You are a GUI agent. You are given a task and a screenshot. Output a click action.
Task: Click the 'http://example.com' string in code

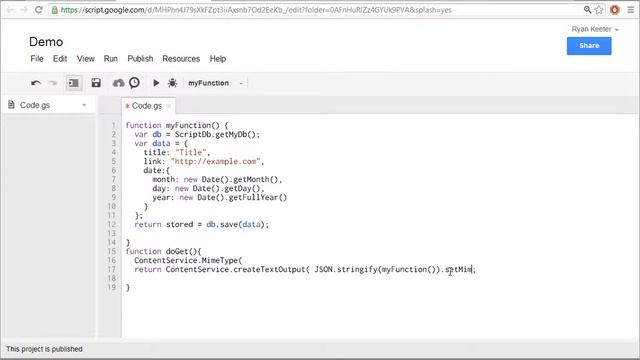point(216,161)
